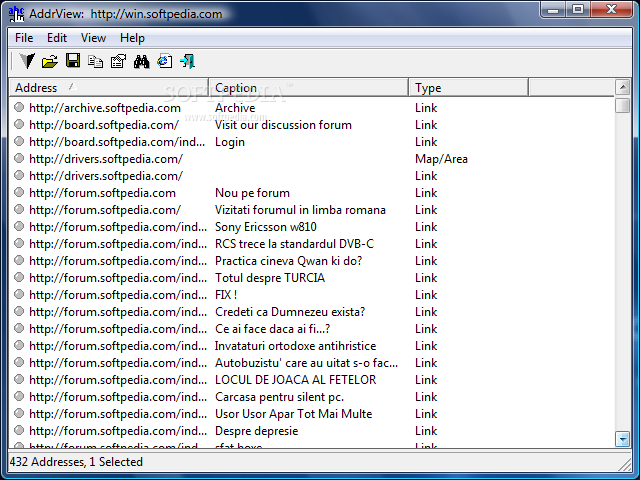
Task: Click the Exit door icon
Action: tap(187, 61)
